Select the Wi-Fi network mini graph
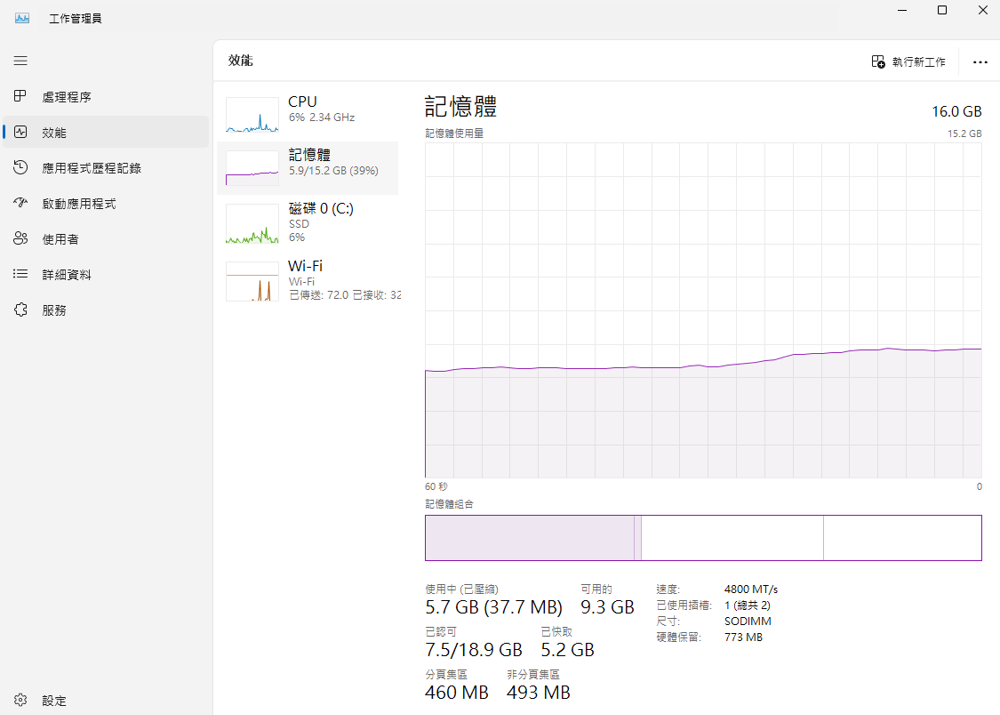 pyautogui.click(x=252, y=281)
